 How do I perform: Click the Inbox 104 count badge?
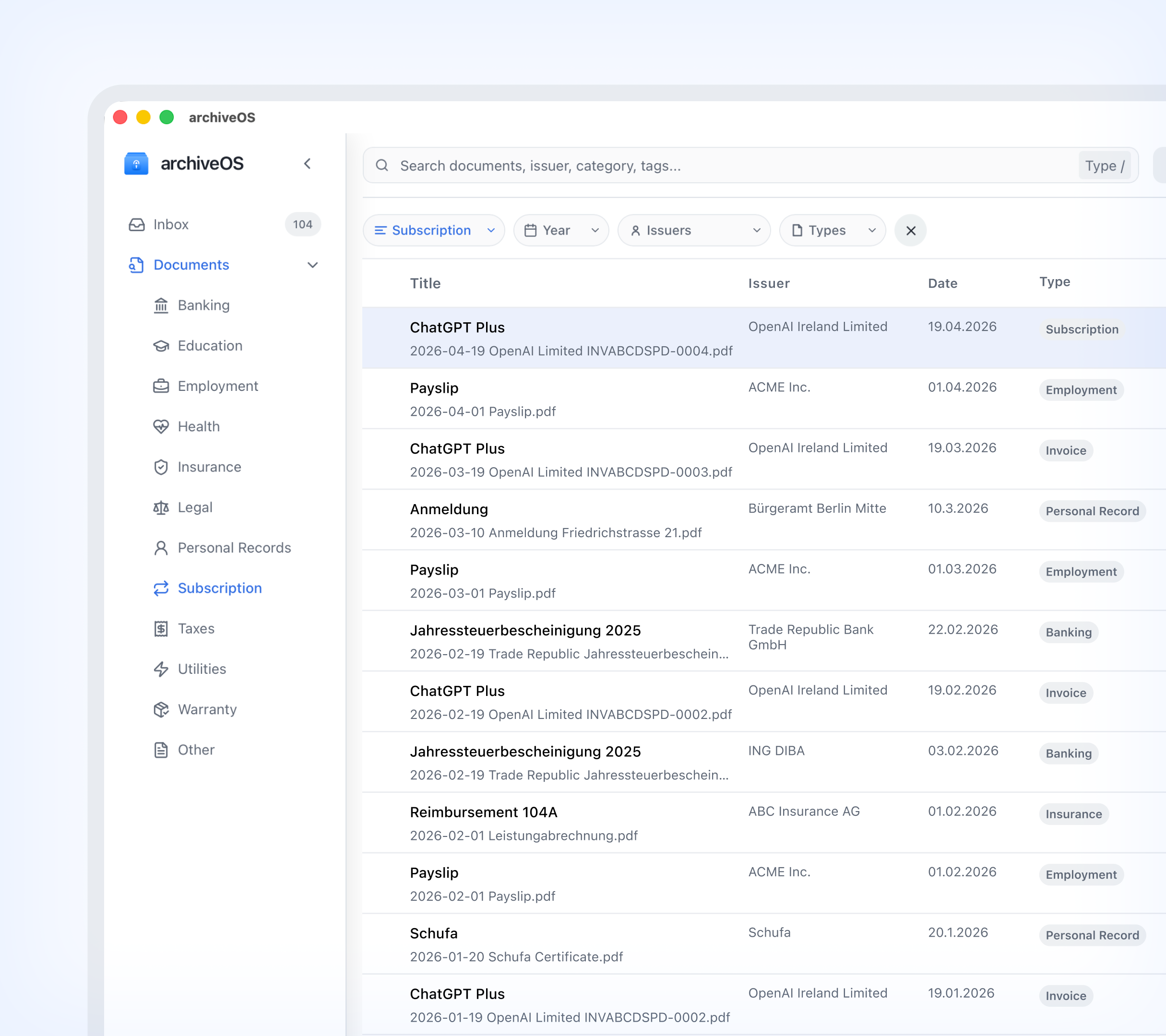pyautogui.click(x=303, y=224)
